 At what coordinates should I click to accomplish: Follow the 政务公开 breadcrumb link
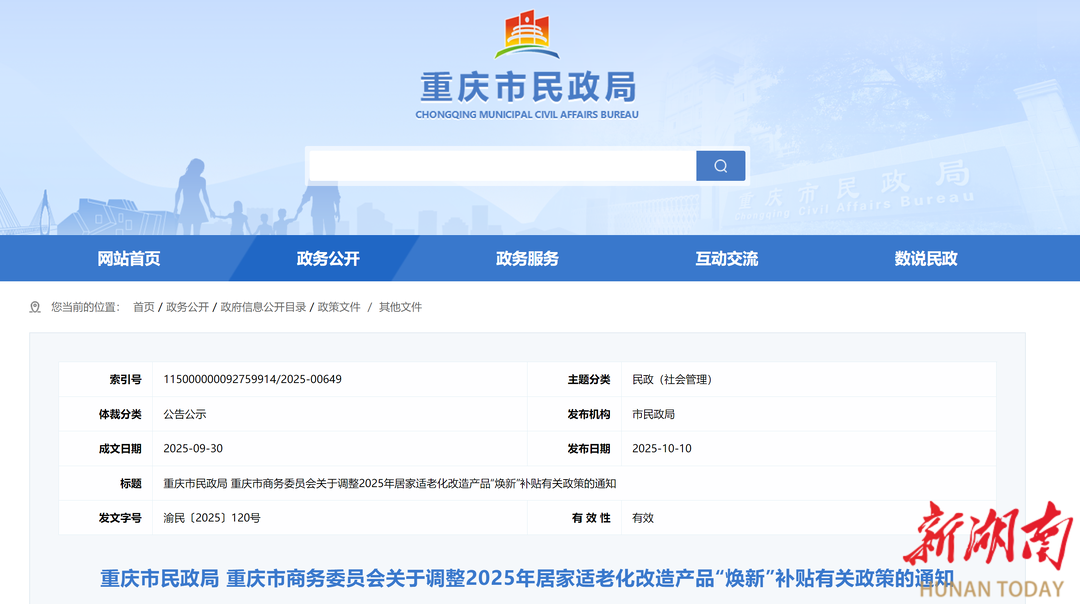pyautogui.click(x=187, y=307)
